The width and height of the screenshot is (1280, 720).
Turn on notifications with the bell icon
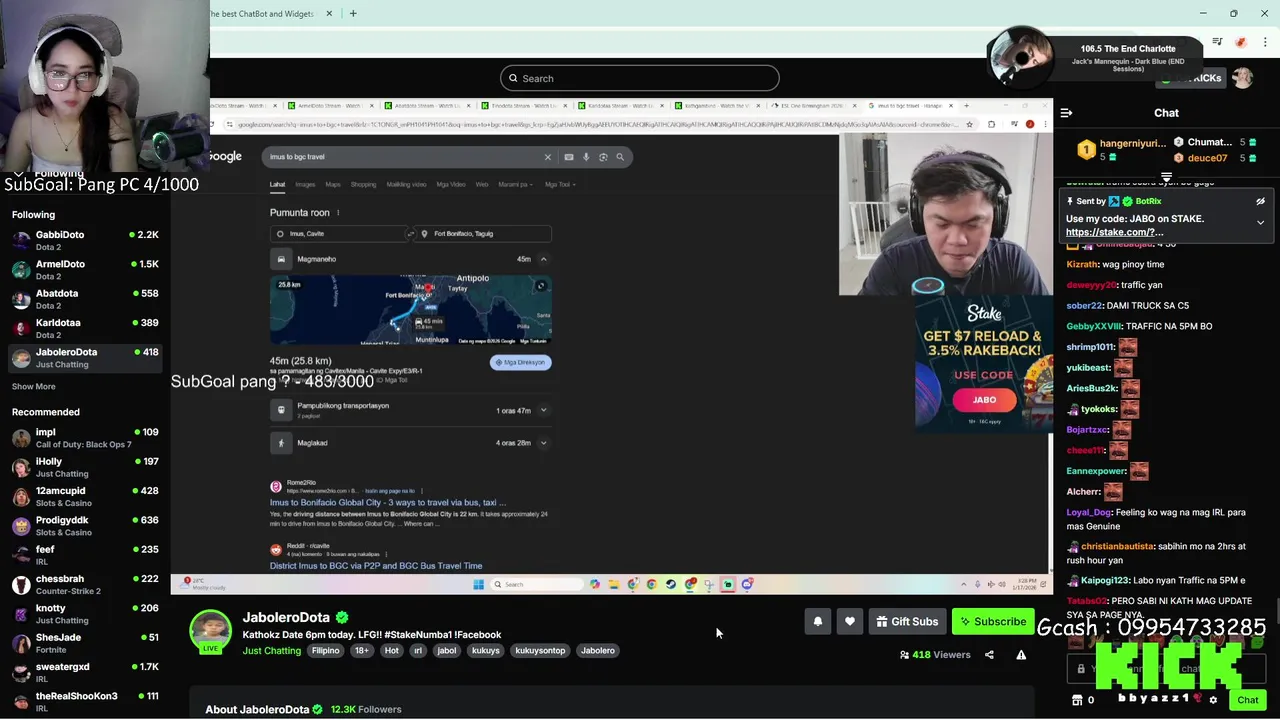pyautogui.click(x=818, y=622)
